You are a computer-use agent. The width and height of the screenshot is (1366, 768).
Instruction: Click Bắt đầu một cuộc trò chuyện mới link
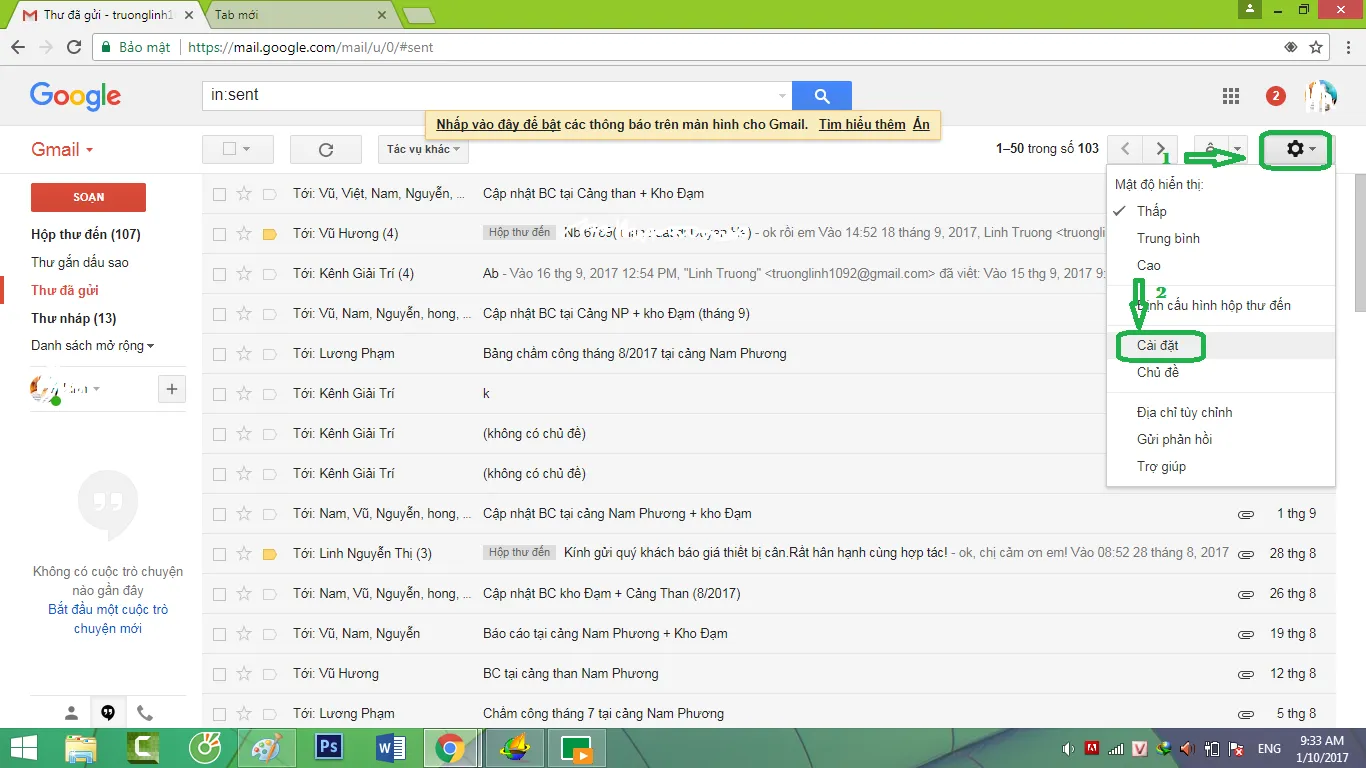[x=108, y=619]
